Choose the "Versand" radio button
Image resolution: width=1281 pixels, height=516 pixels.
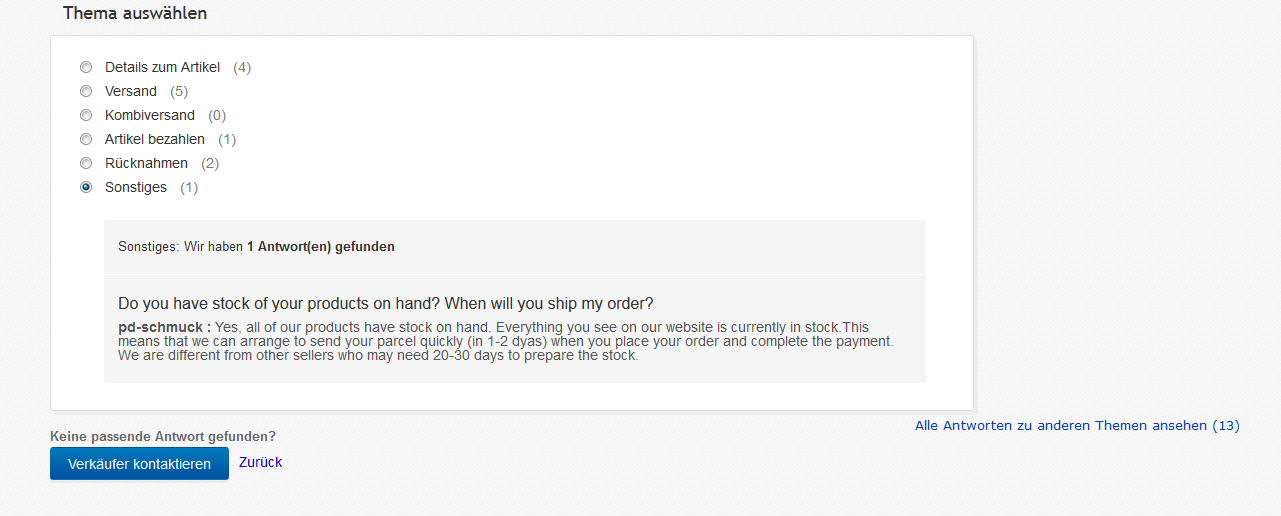tap(86, 91)
